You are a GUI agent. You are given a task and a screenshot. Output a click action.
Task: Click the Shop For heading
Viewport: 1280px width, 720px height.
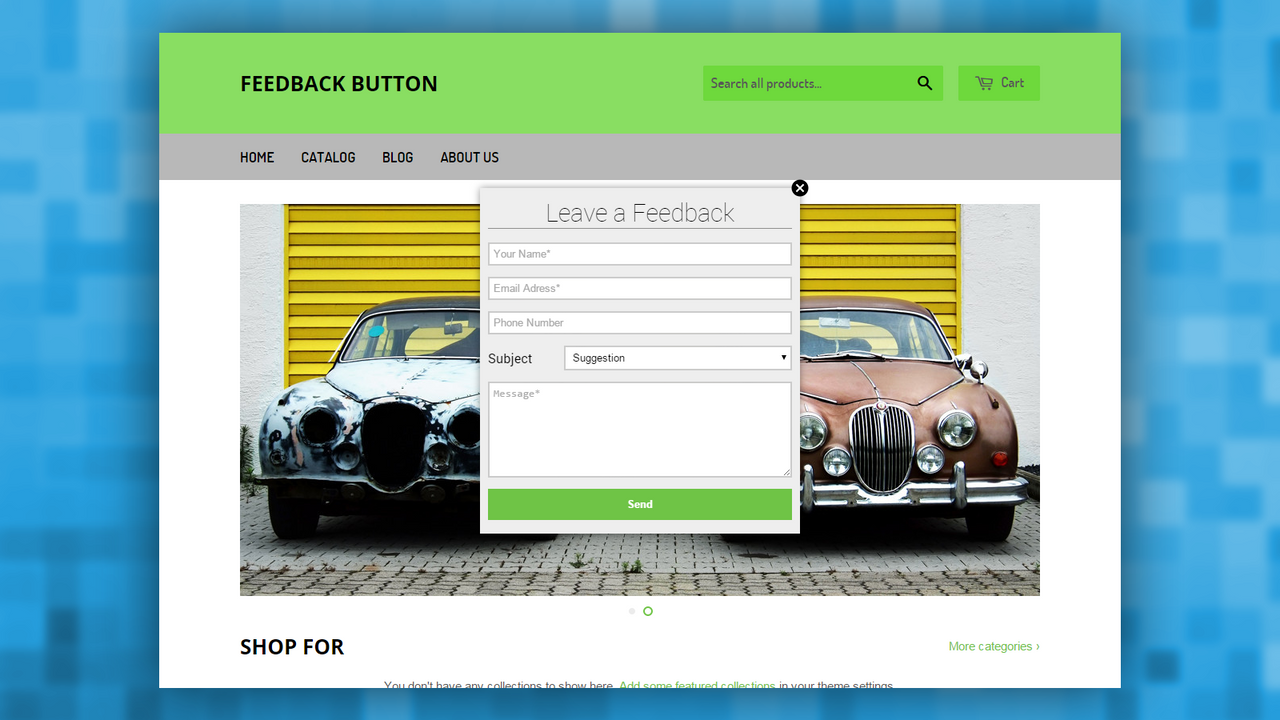coord(292,647)
